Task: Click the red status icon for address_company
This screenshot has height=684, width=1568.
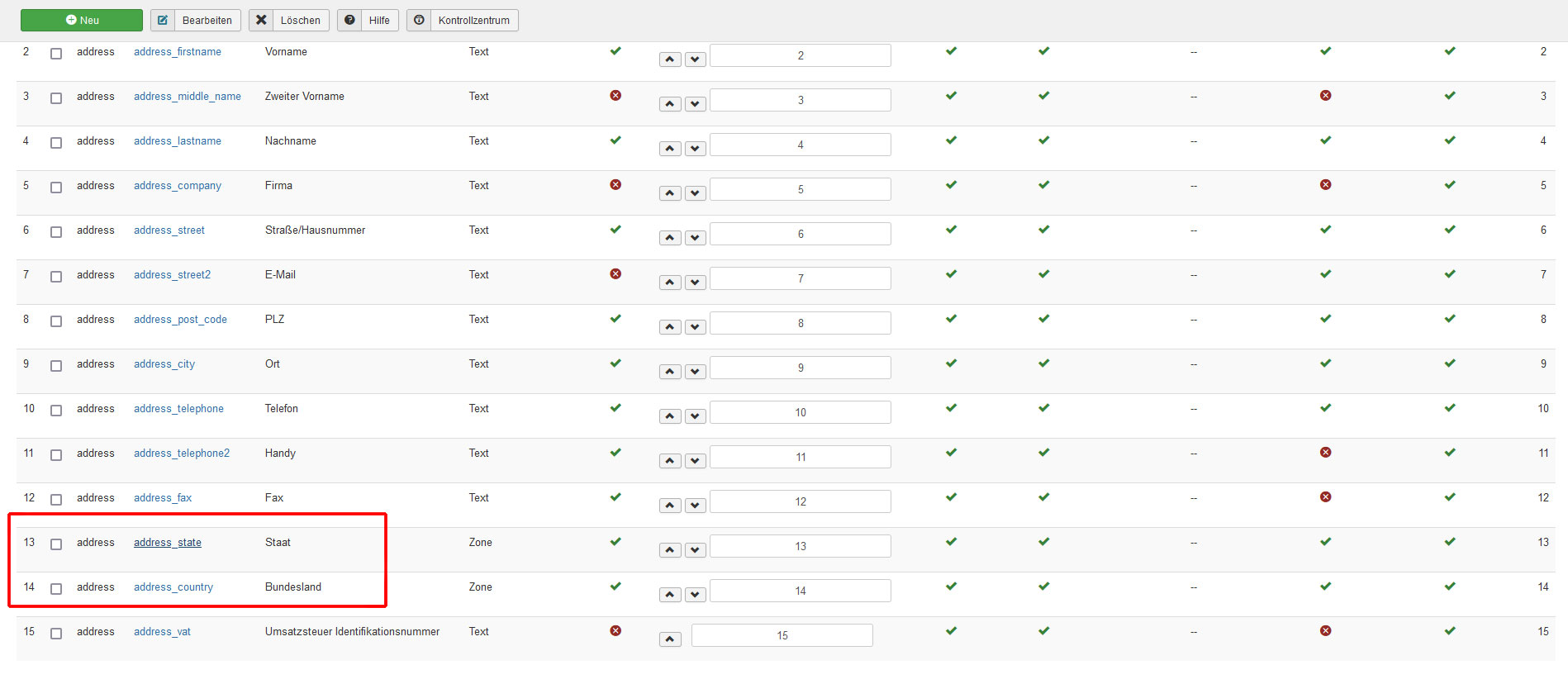Action: 615,185
